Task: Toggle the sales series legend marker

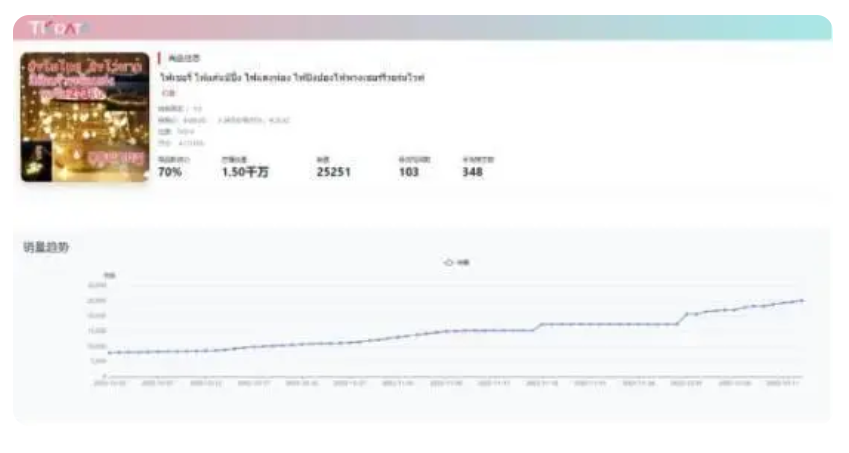Action: click(x=448, y=262)
